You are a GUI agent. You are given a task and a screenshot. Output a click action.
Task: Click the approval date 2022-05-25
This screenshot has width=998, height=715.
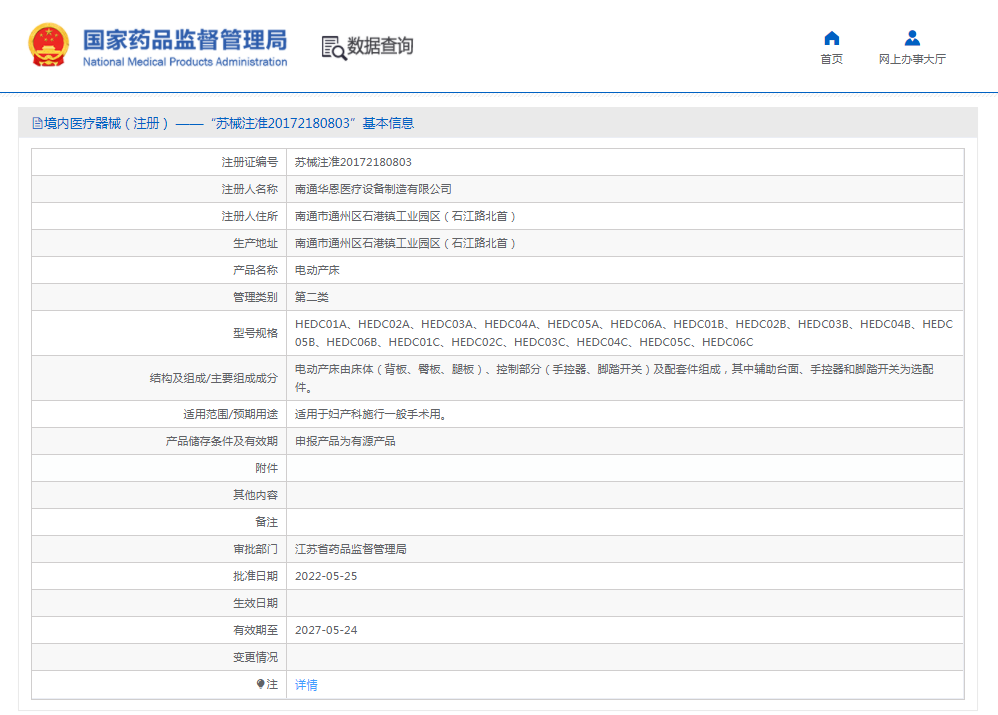point(326,576)
